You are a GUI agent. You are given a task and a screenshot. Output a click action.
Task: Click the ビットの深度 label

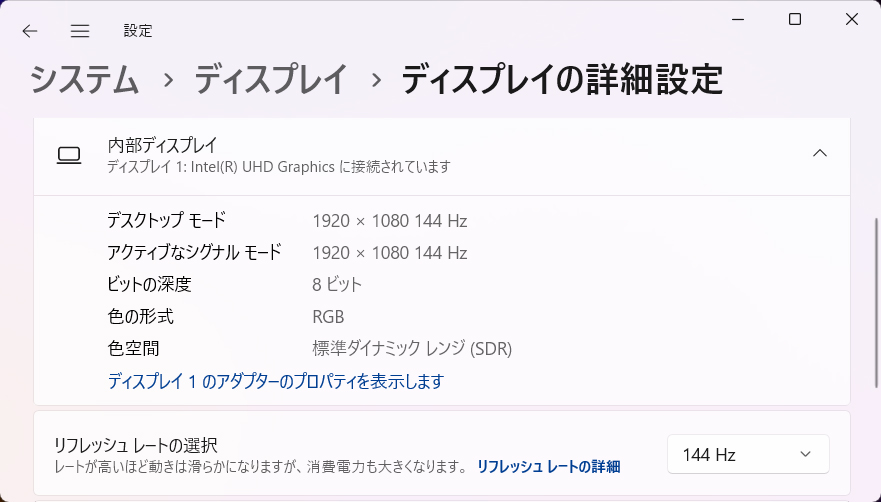click(x=149, y=284)
